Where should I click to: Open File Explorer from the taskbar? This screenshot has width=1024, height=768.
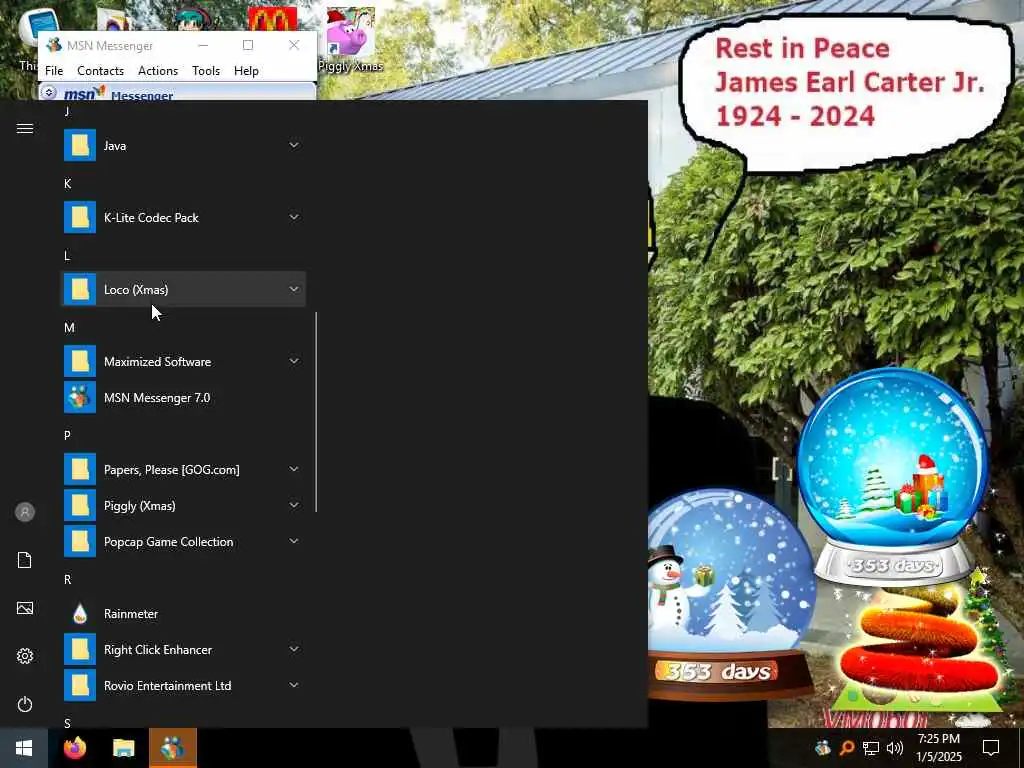point(123,748)
